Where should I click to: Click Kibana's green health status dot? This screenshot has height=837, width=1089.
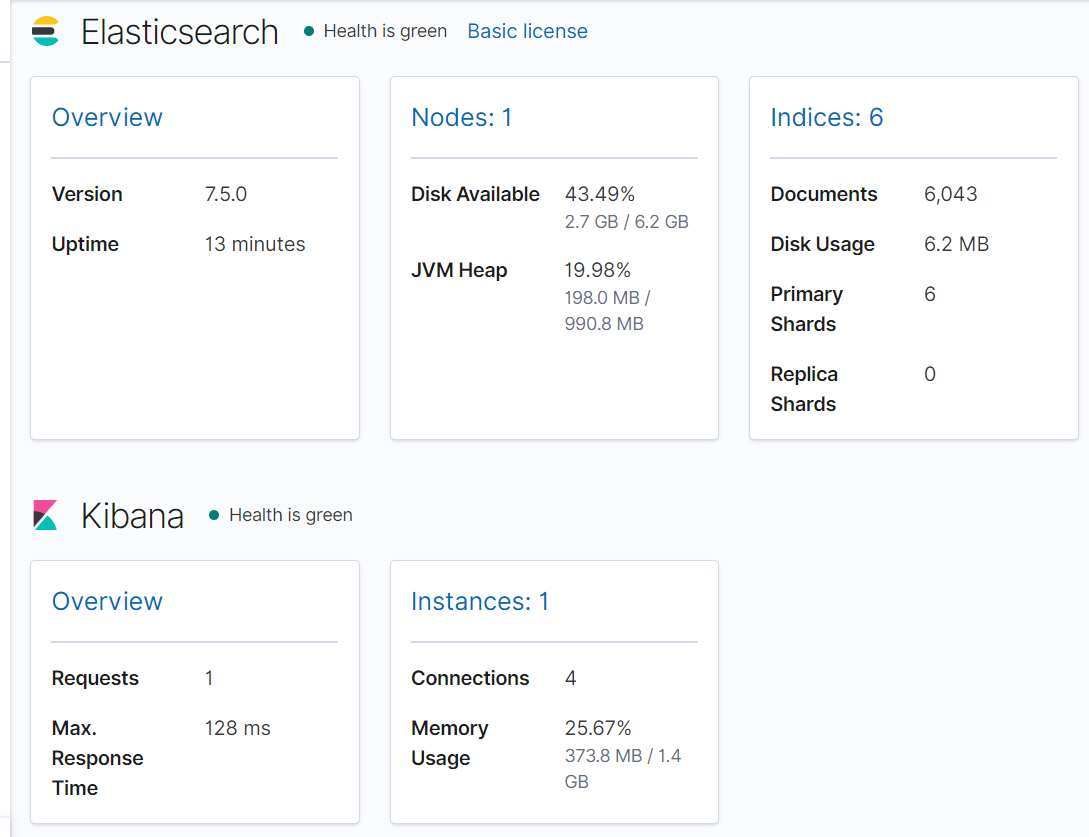coord(214,515)
